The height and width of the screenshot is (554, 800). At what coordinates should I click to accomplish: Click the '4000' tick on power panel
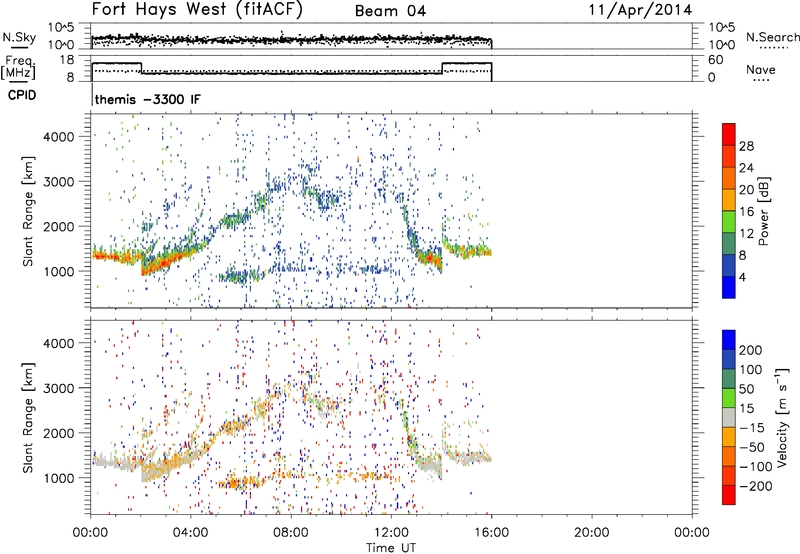coord(59,137)
